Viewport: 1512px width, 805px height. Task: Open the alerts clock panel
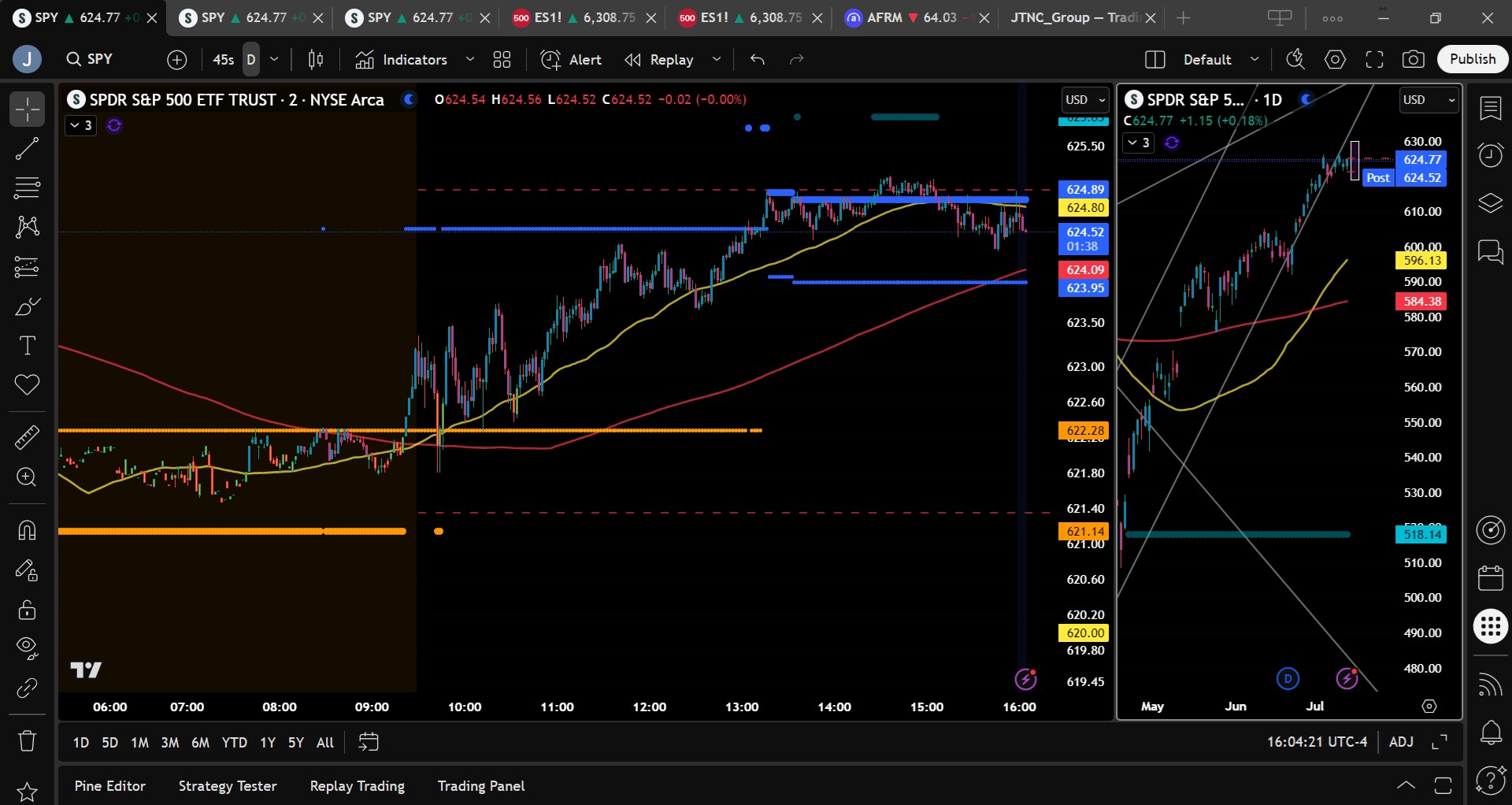(x=1491, y=155)
